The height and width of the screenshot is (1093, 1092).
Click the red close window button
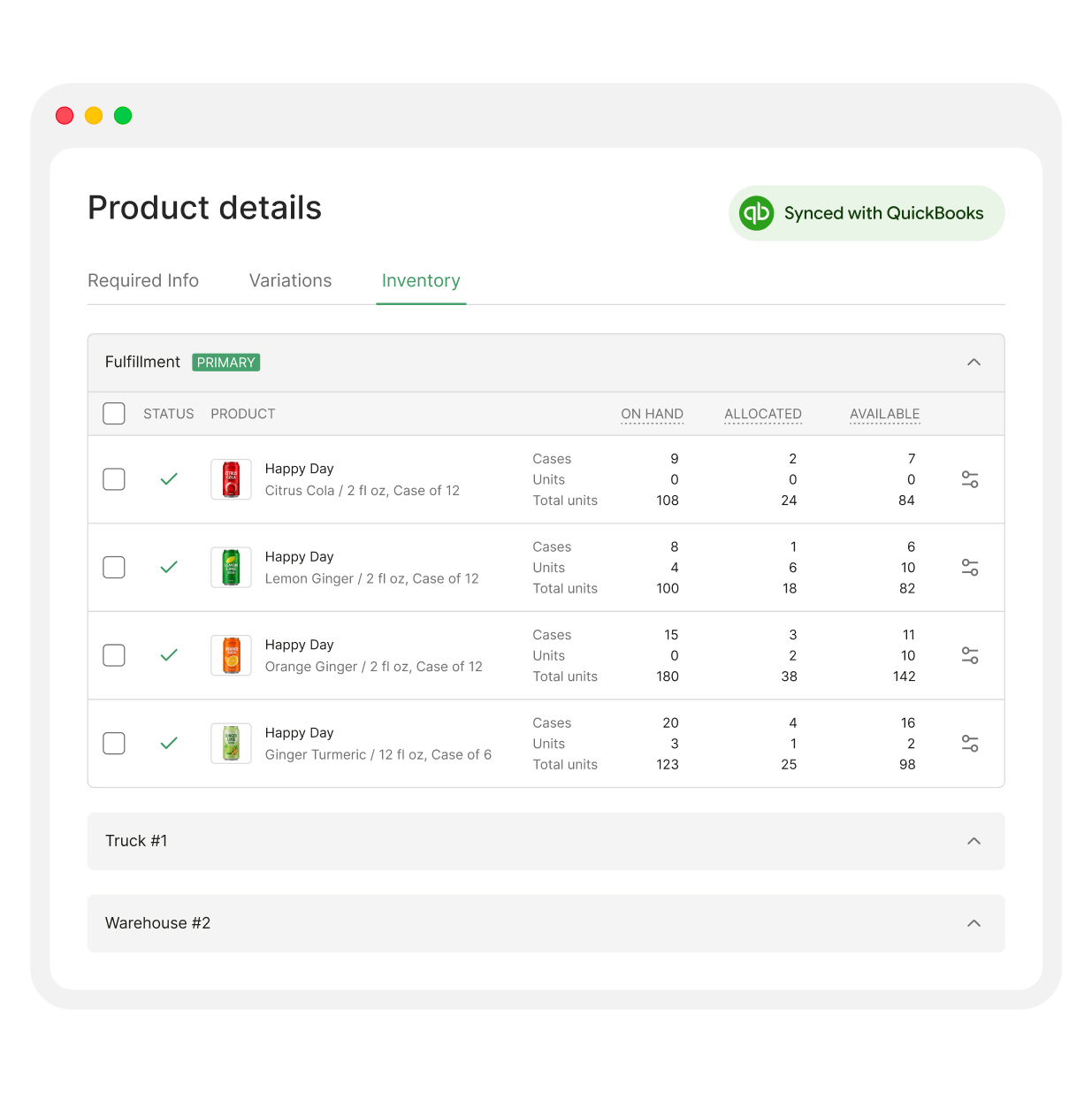tap(65, 116)
